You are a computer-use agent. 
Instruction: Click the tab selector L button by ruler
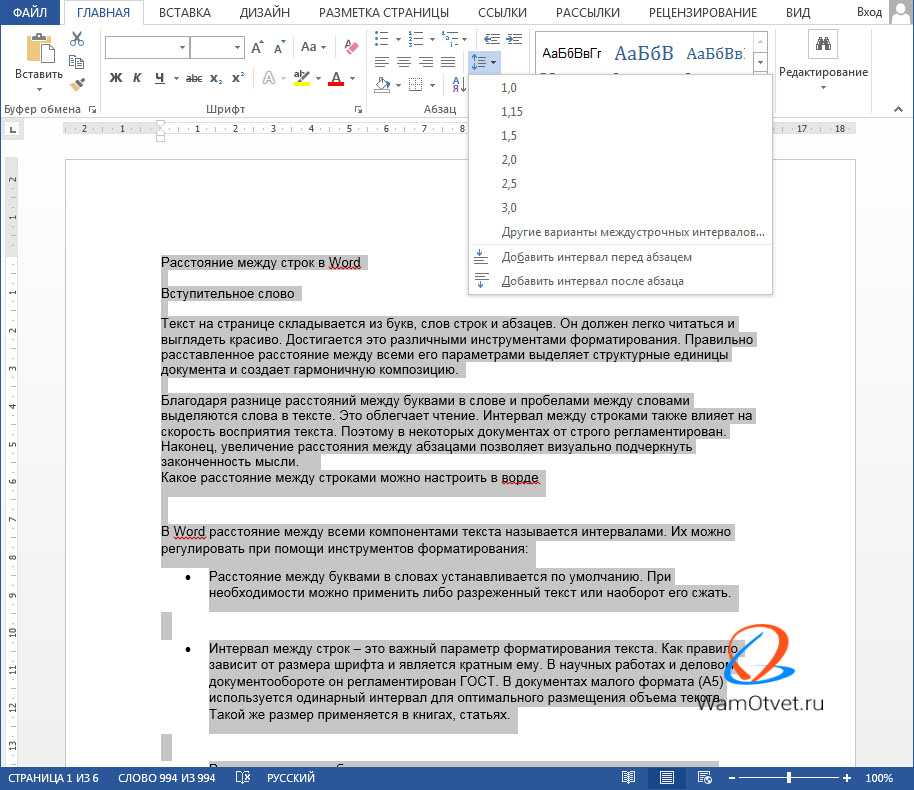click(x=12, y=129)
